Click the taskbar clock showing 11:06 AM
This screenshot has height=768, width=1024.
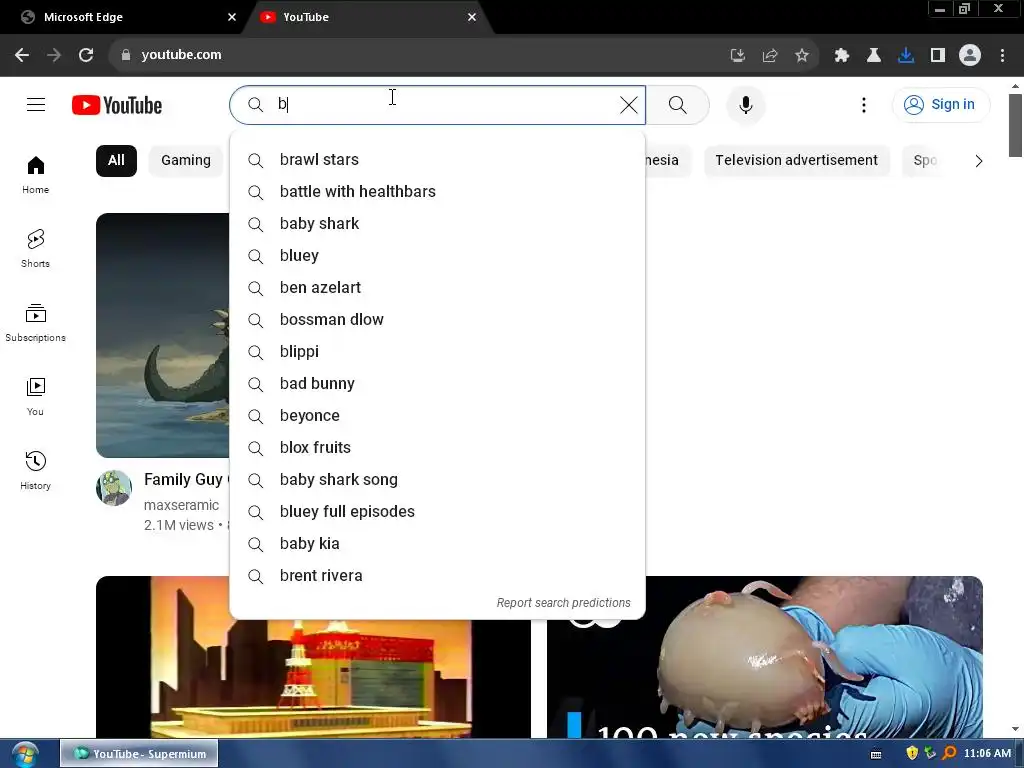[987, 754]
